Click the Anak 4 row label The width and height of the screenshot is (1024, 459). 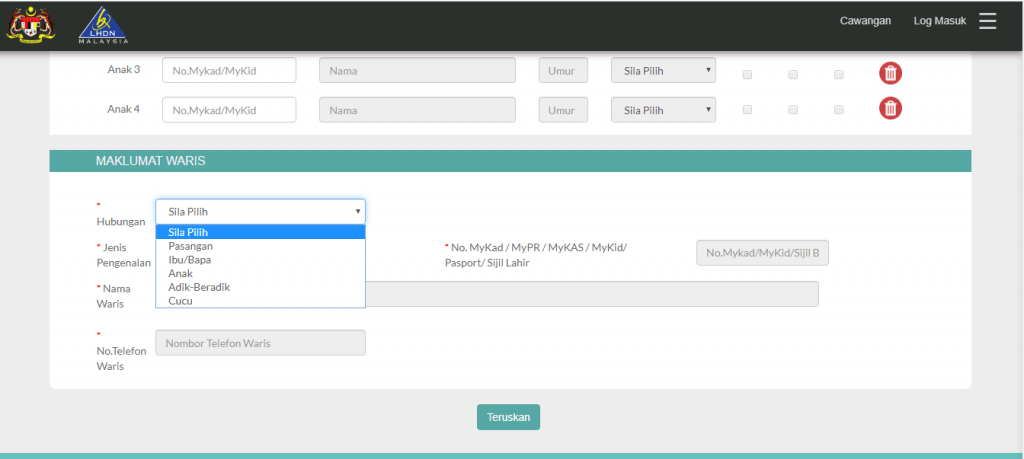coord(123,108)
